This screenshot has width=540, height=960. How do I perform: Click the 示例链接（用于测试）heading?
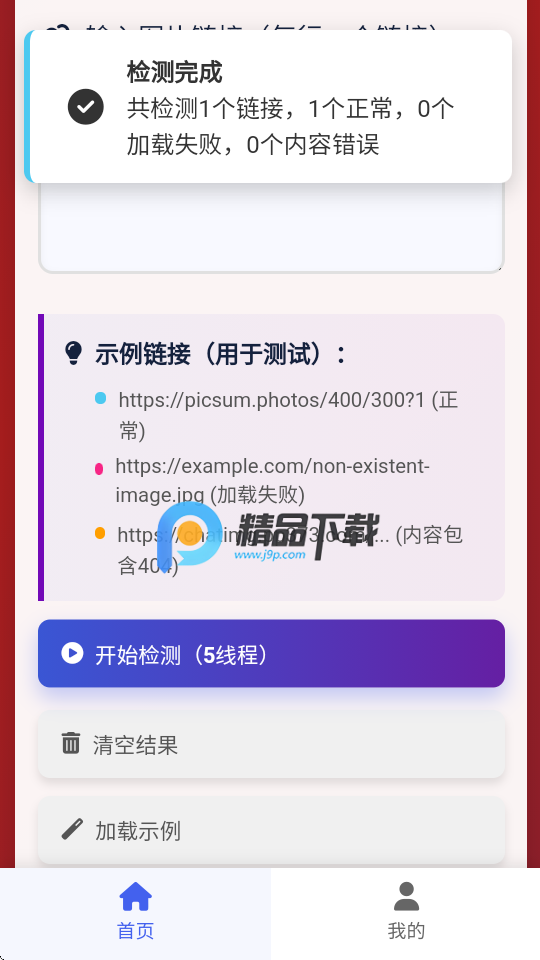pyautogui.click(x=220, y=354)
